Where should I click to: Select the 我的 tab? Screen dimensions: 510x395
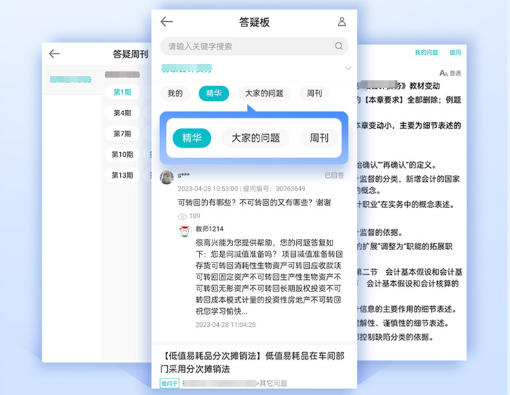point(175,93)
